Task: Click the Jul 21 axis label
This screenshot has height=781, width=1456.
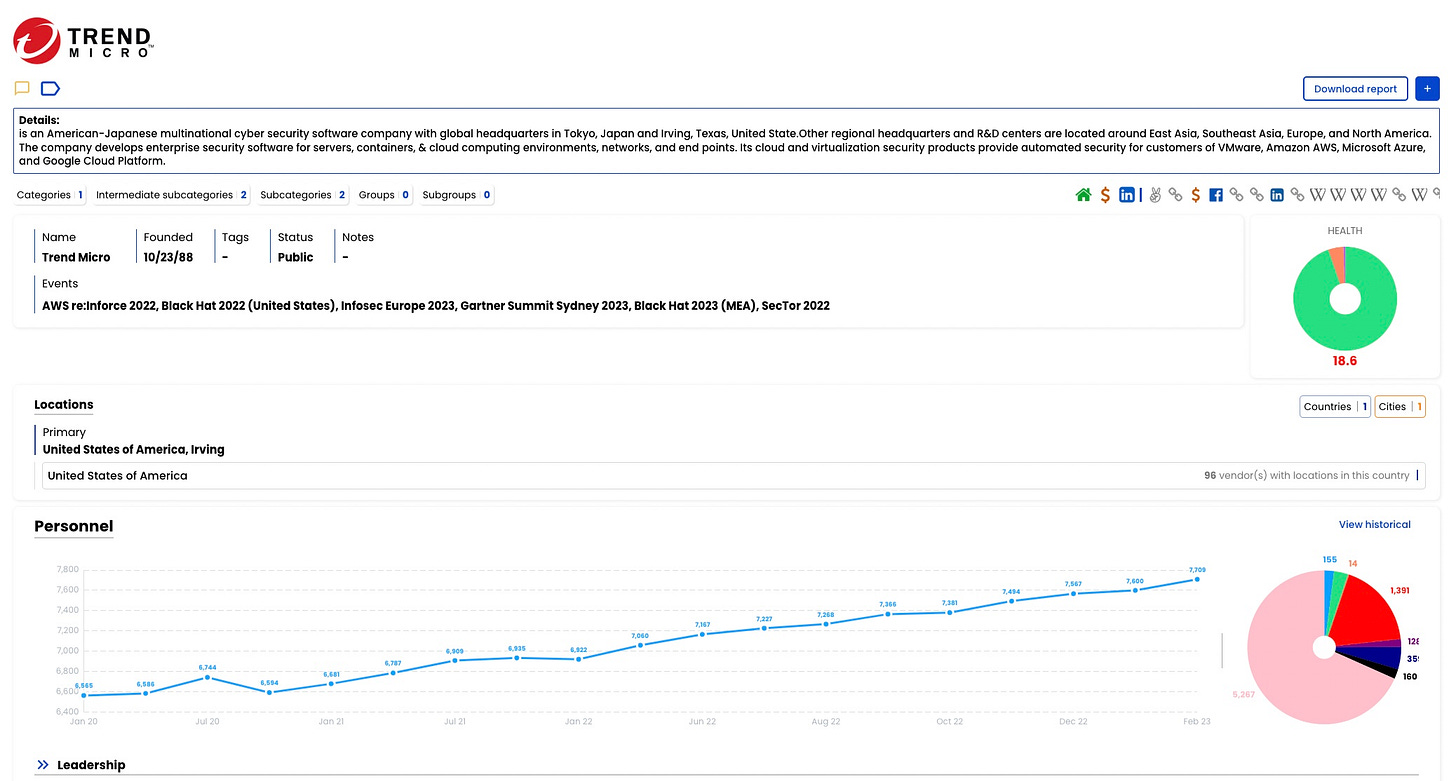Action: (x=455, y=721)
